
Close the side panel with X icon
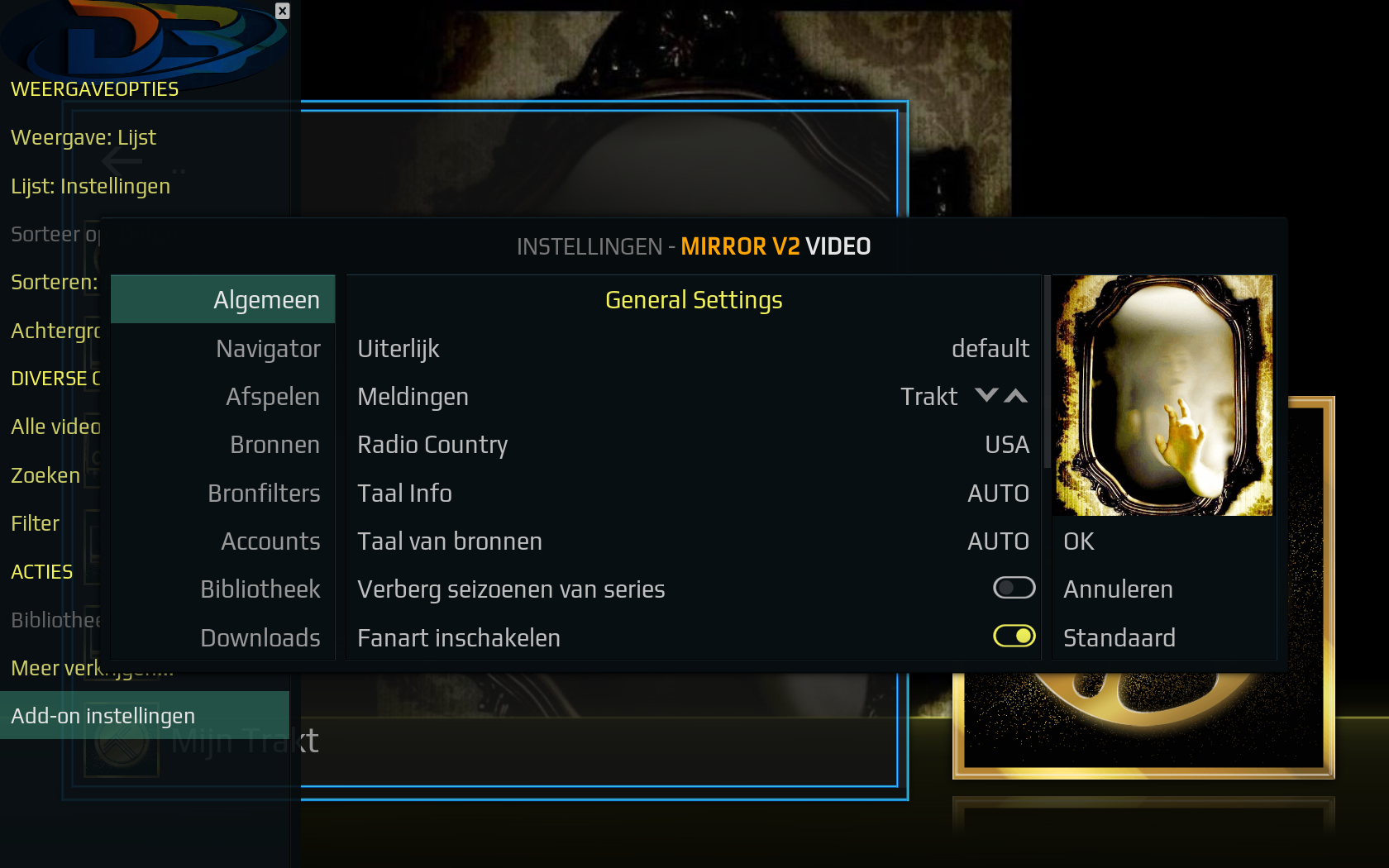tap(283, 11)
